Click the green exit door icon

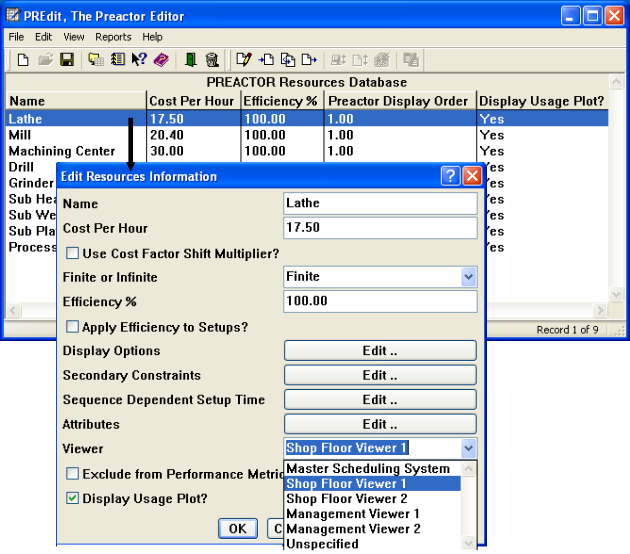[190, 60]
